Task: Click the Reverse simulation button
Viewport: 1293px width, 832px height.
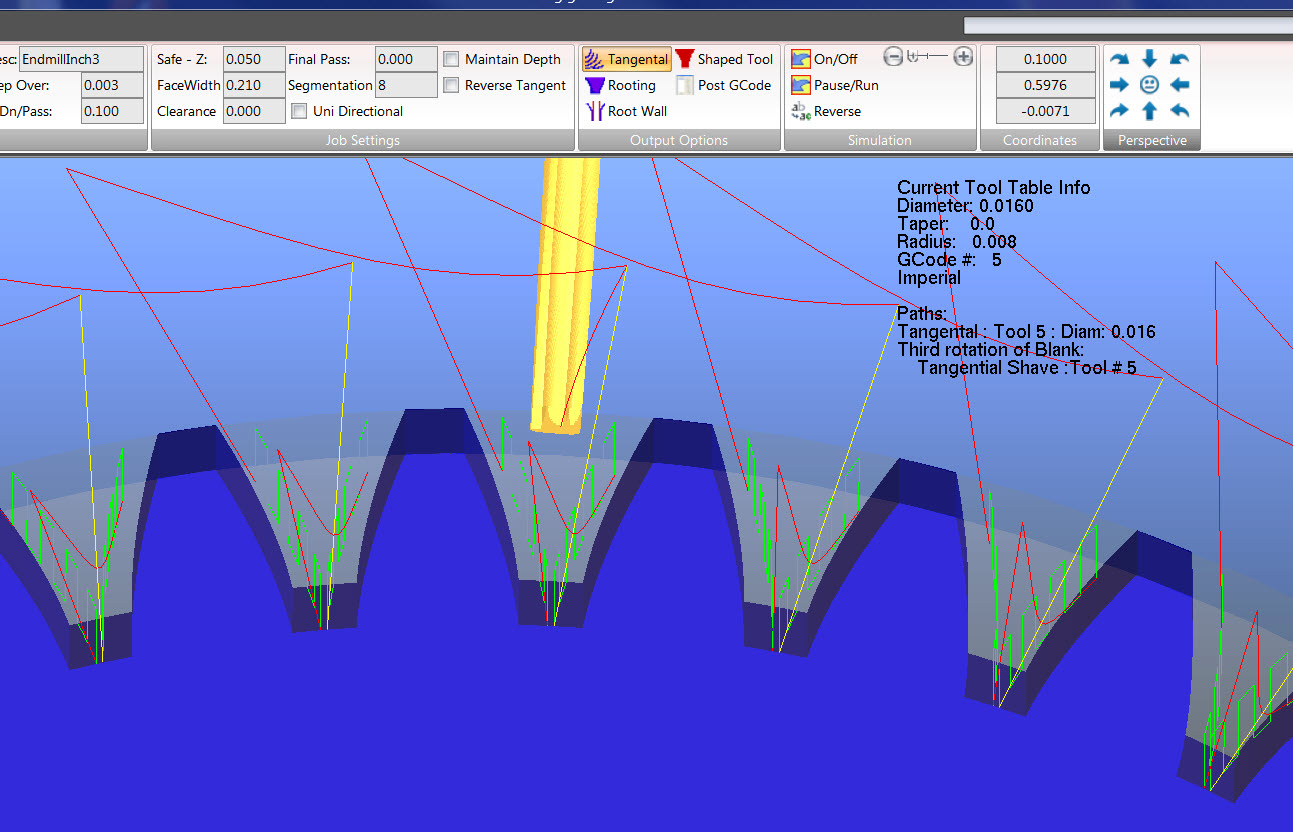Action: pyautogui.click(x=826, y=111)
